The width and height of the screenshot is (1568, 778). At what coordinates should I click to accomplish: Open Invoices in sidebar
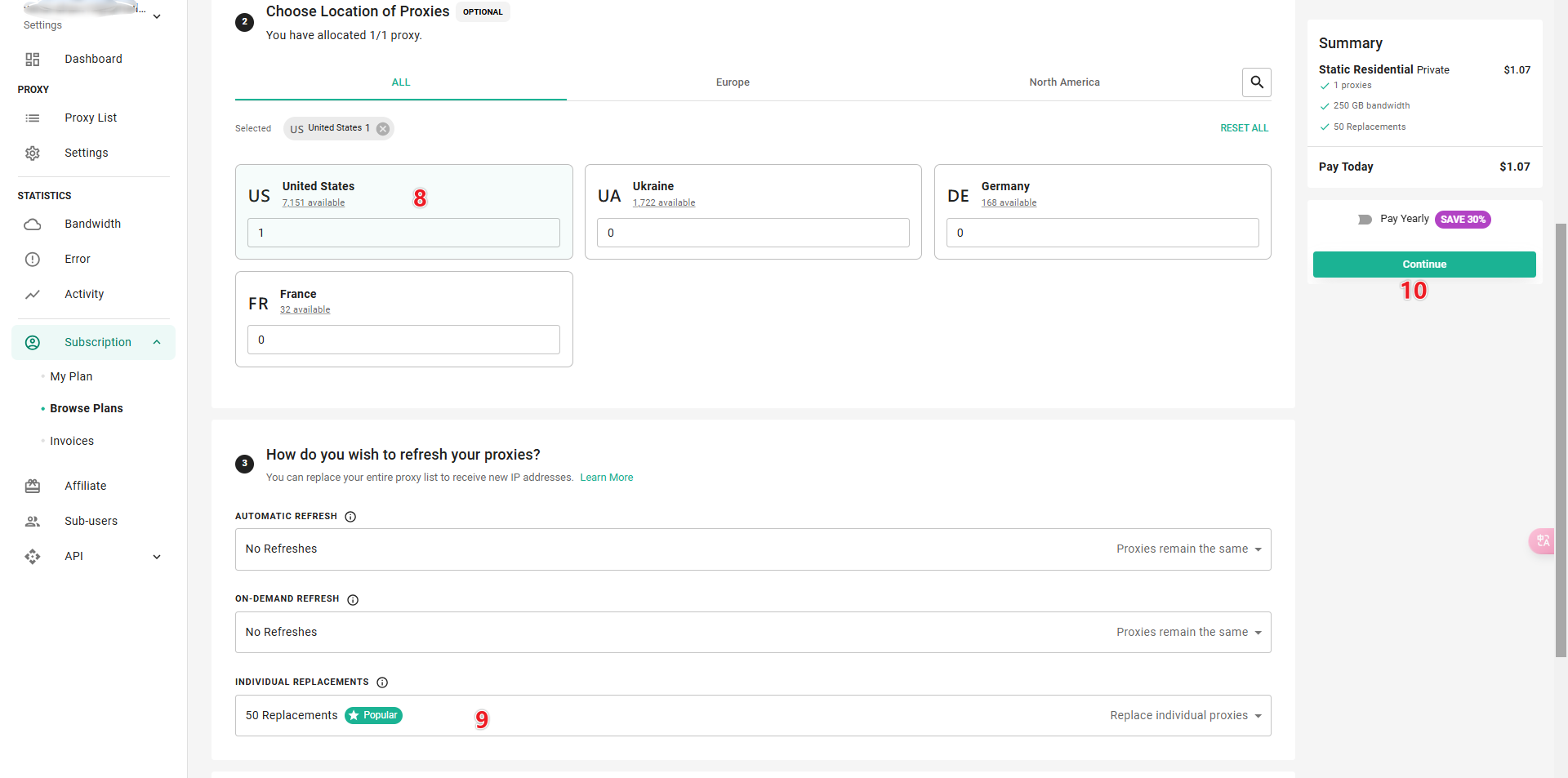coord(72,442)
